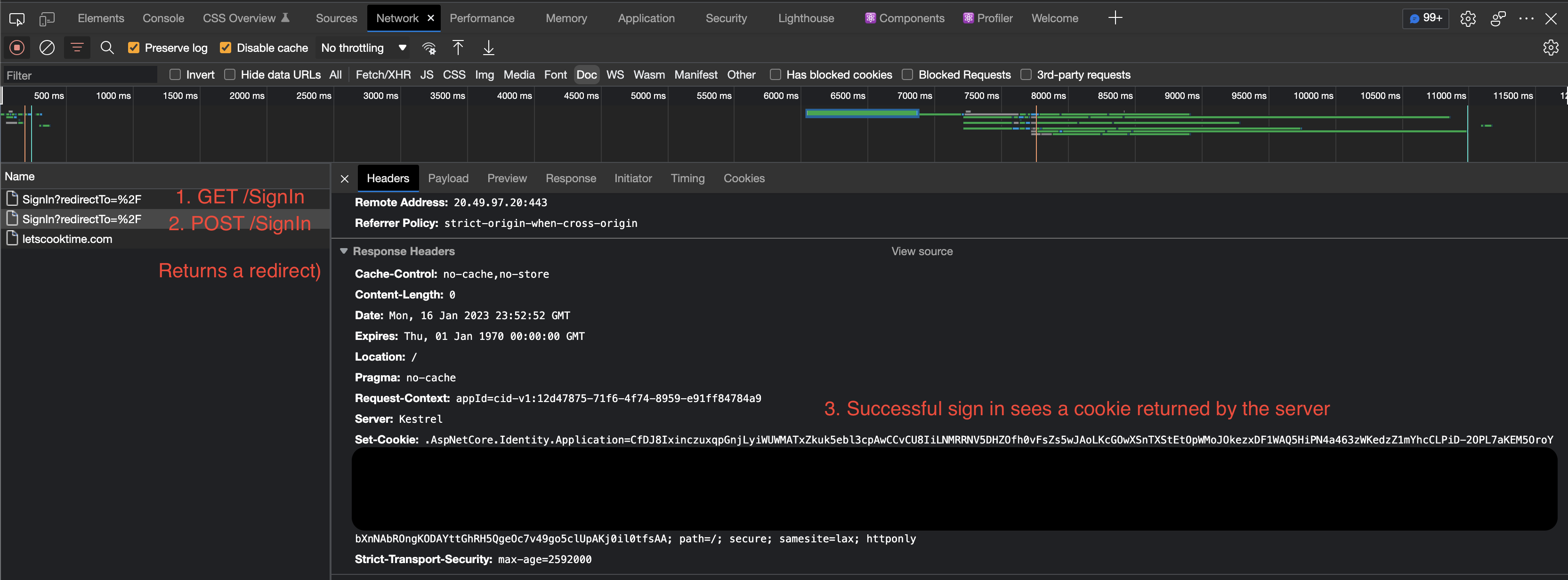Open Network panel settings gear
Viewport: 1568px width, 580px height.
point(1551,48)
